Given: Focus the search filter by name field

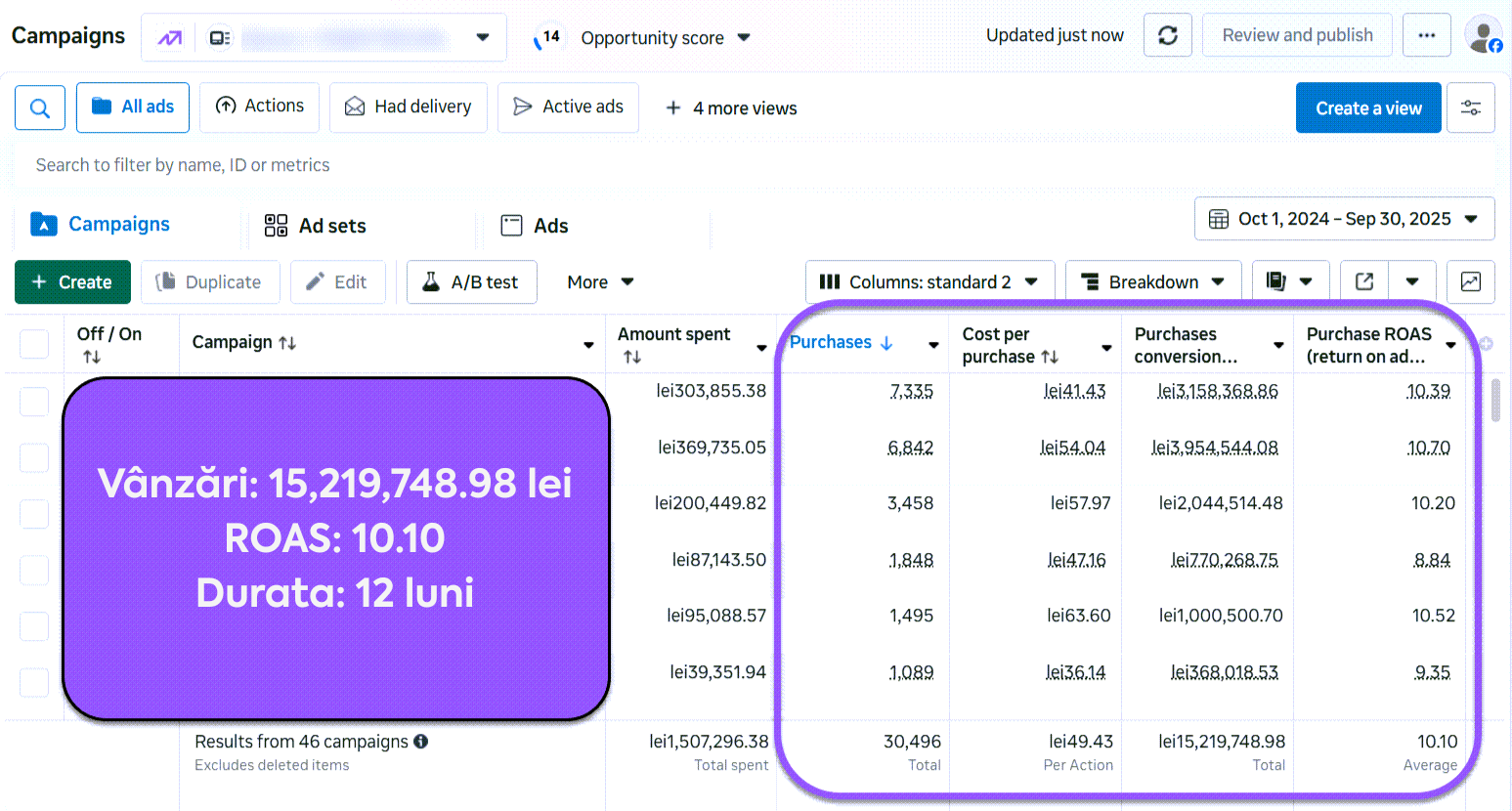Looking at the screenshot, I should (755, 165).
